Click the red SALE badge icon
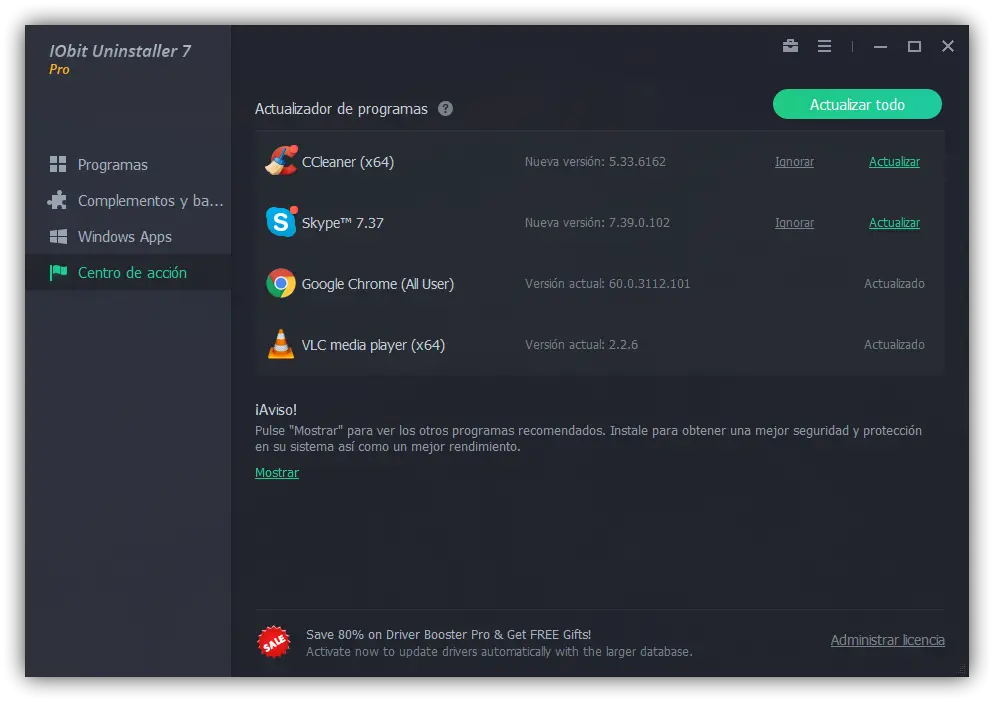Image resolution: width=994 pixels, height=702 pixels. pyautogui.click(x=274, y=642)
